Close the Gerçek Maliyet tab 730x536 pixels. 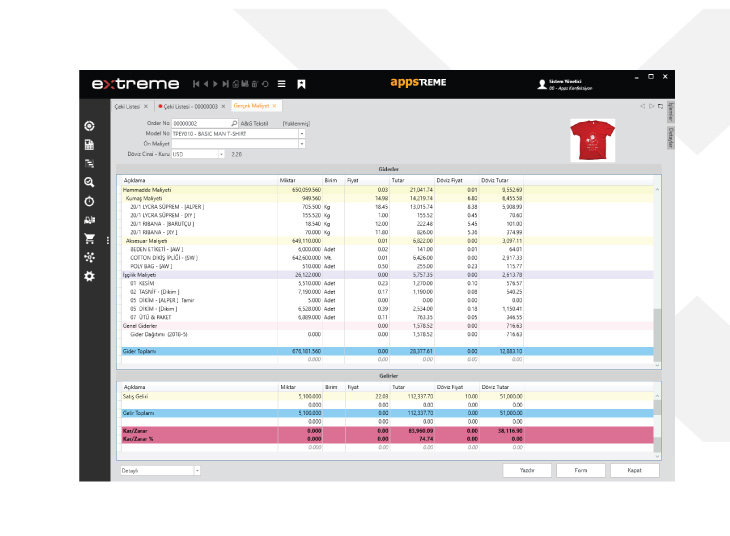pos(274,106)
